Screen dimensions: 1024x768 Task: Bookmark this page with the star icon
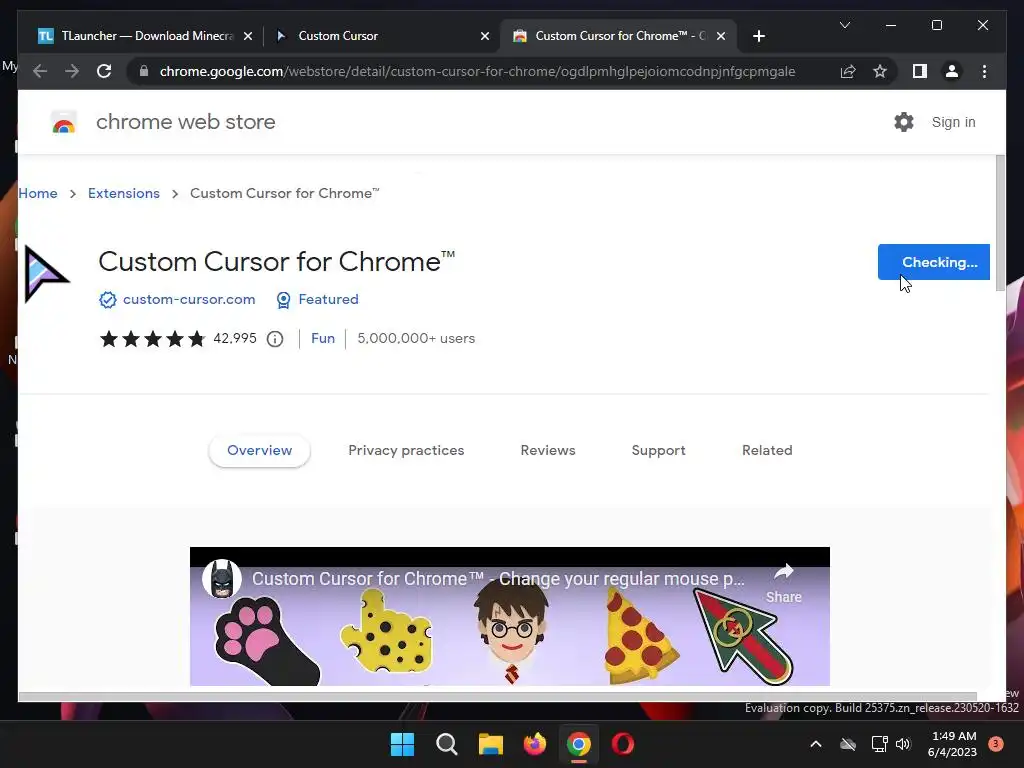click(880, 71)
